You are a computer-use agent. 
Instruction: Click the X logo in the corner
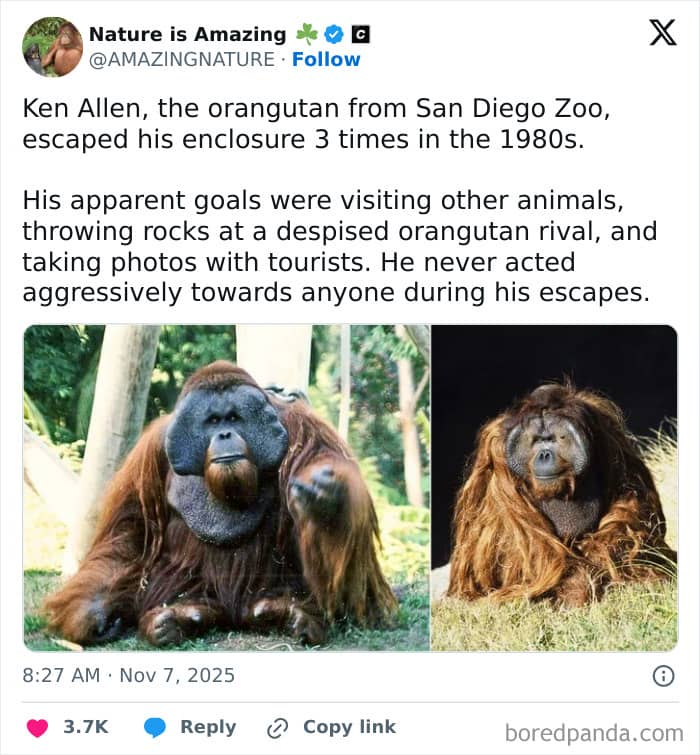point(662,33)
